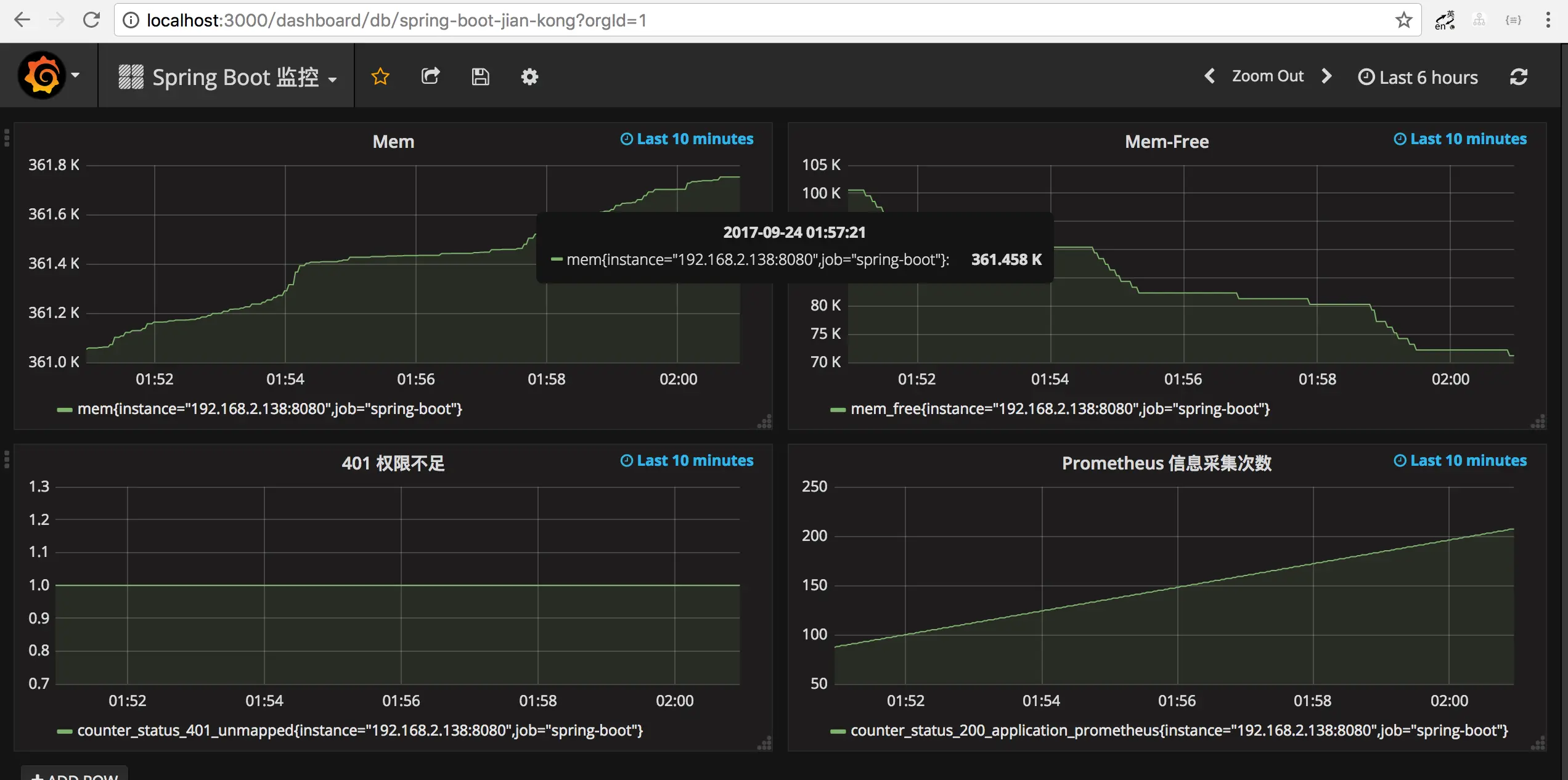The image size is (1568, 780).
Task: Click the share dashboard icon
Action: point(430,76)
